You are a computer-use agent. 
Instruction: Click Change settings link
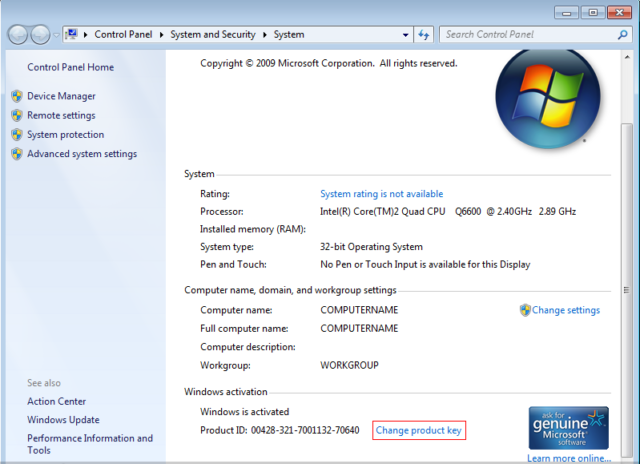(x=566, y=310)
